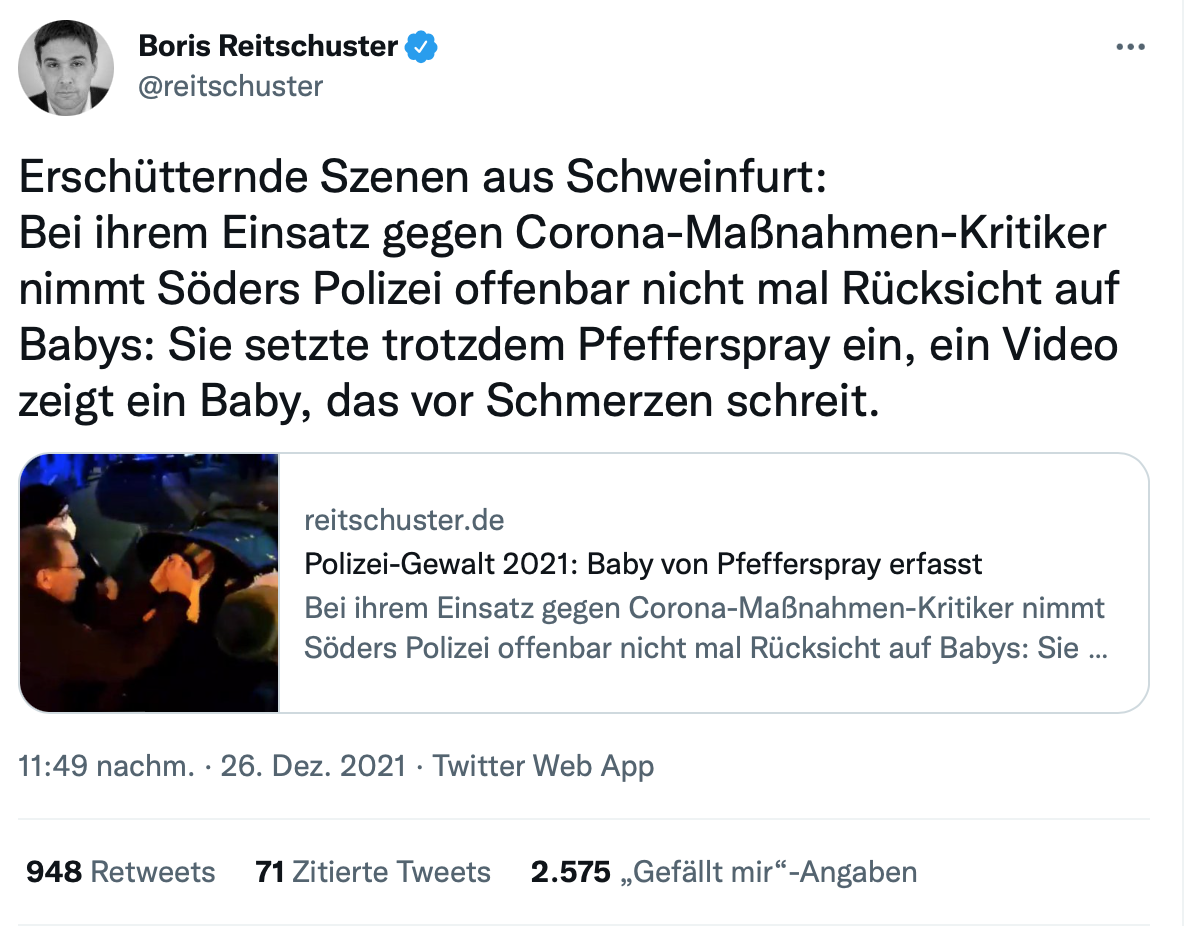Show the list of 948 Retweets
Screen dimensions: 1184x926
click(x=121, y=872)
